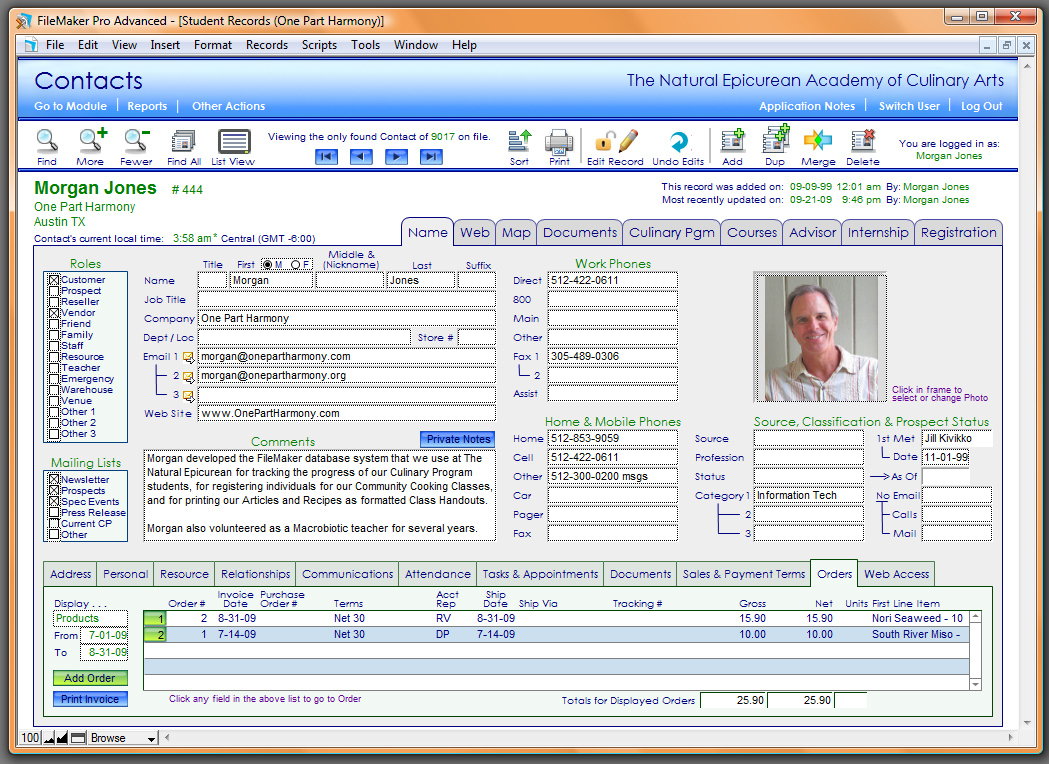
Task: Select the M gender radio button
Action: click(x=268, y=265)
